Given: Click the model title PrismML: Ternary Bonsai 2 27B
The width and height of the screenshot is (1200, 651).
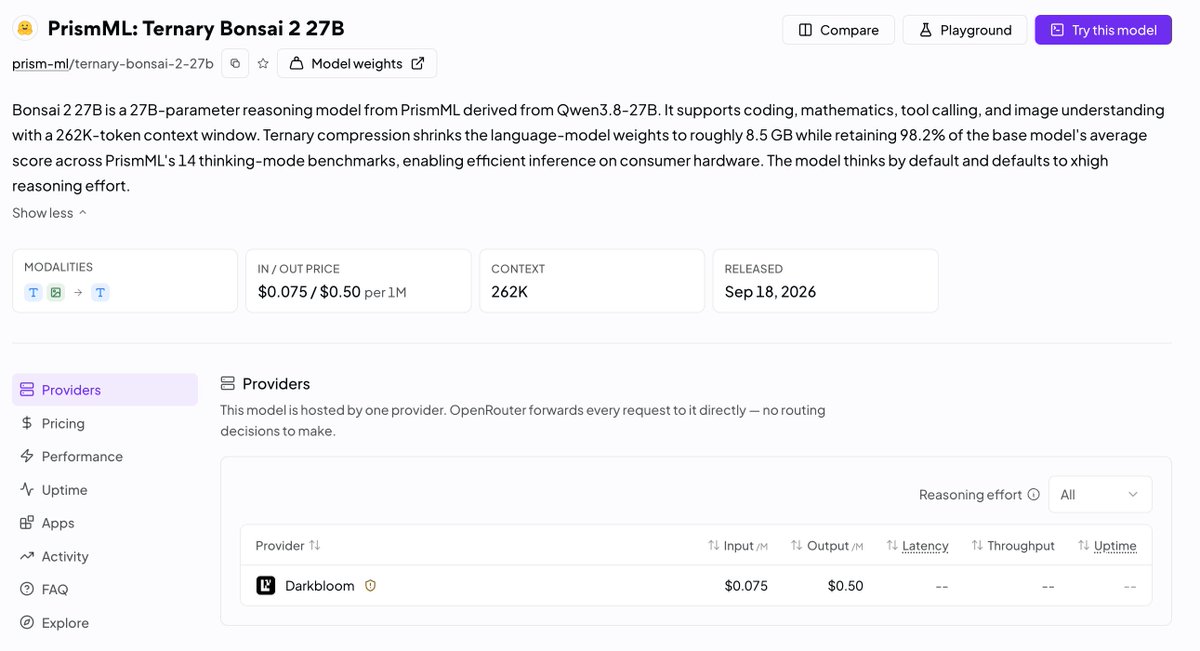Looking at the screenshot, I should pyautogui.click(x=196, y=28).
